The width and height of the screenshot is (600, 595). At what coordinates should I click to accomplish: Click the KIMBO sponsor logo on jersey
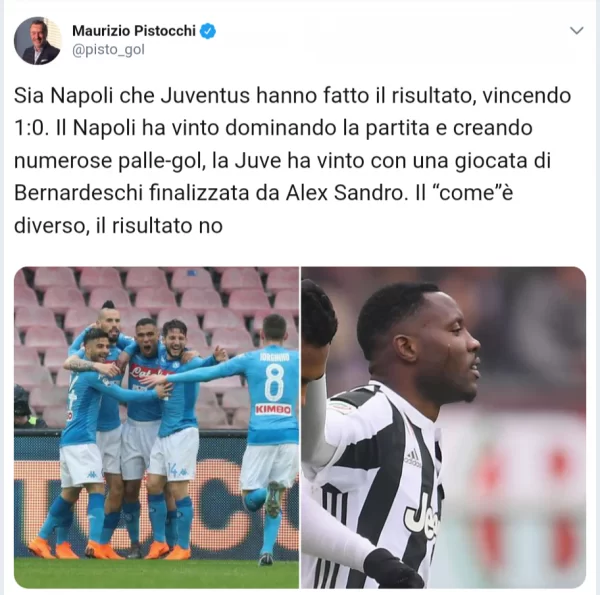273,409
